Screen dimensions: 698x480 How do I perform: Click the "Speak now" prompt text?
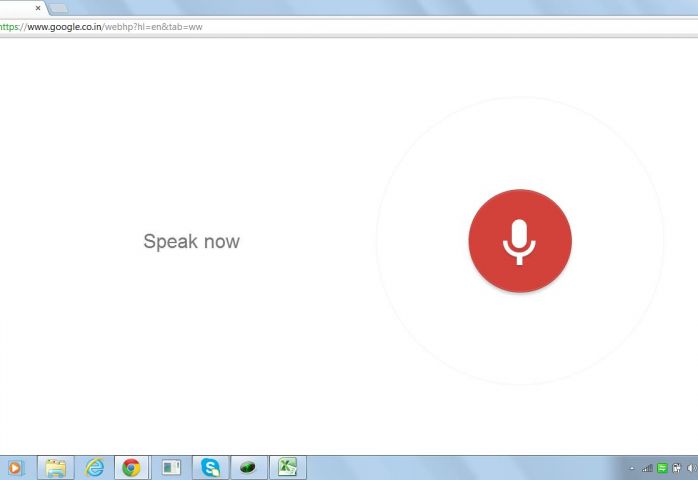(x=191, y=241)
